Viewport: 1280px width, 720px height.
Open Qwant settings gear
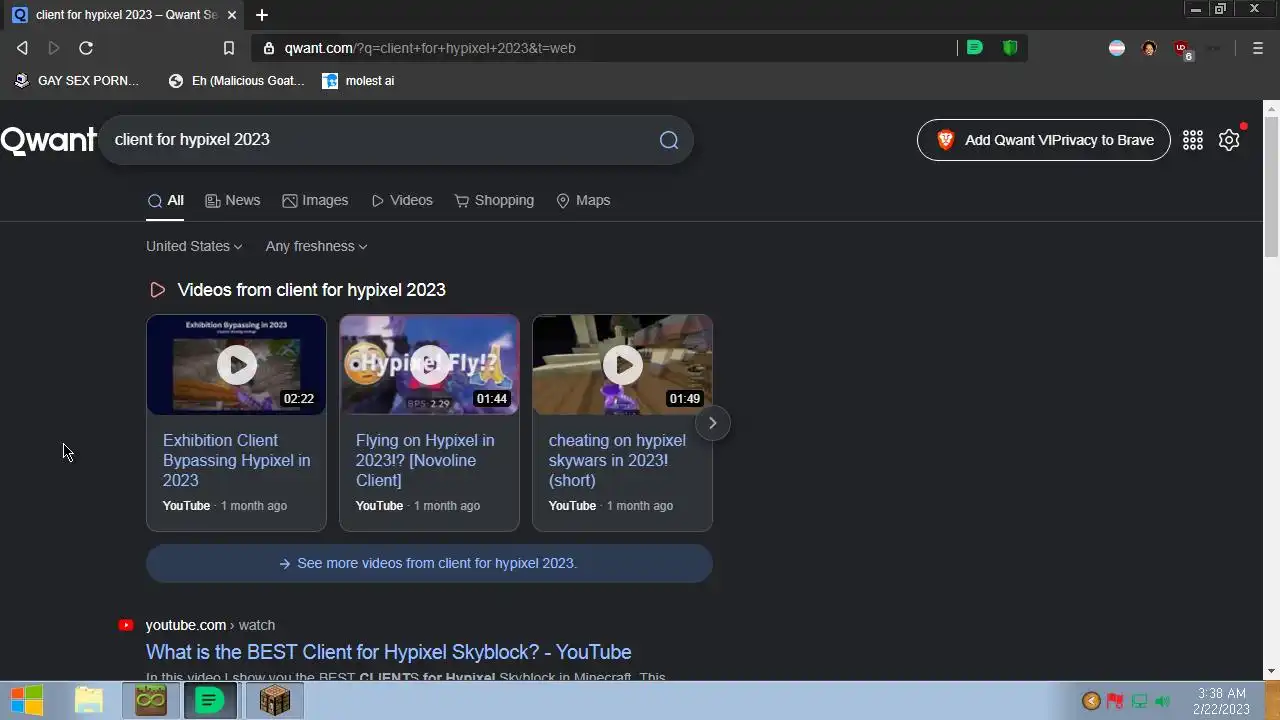1230,140
